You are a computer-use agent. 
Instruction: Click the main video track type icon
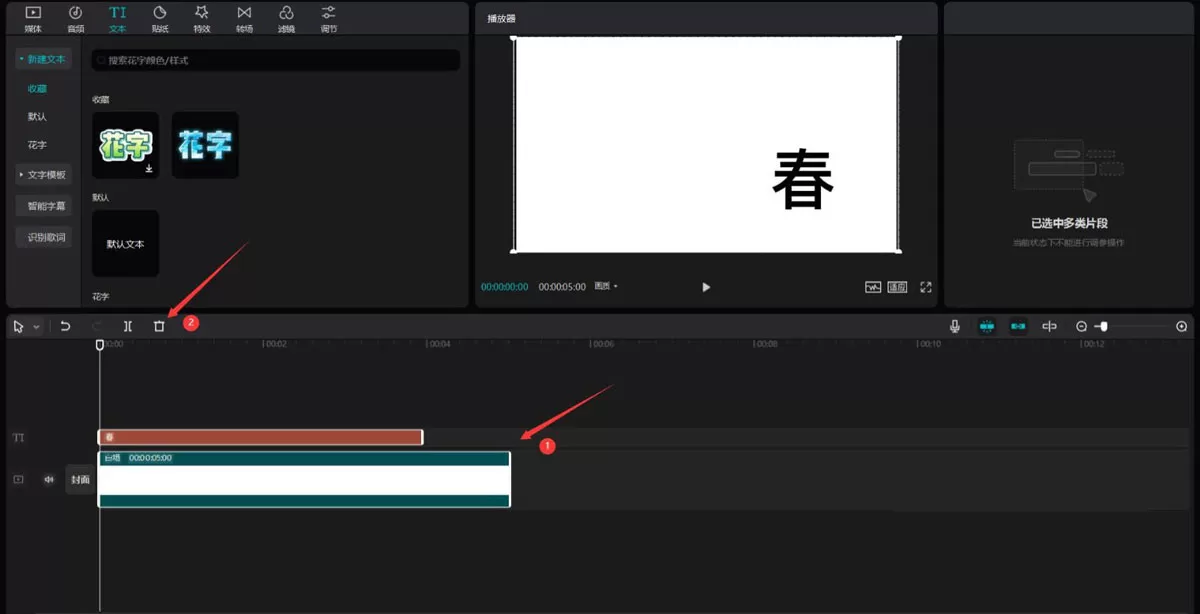tap(18, 480)
